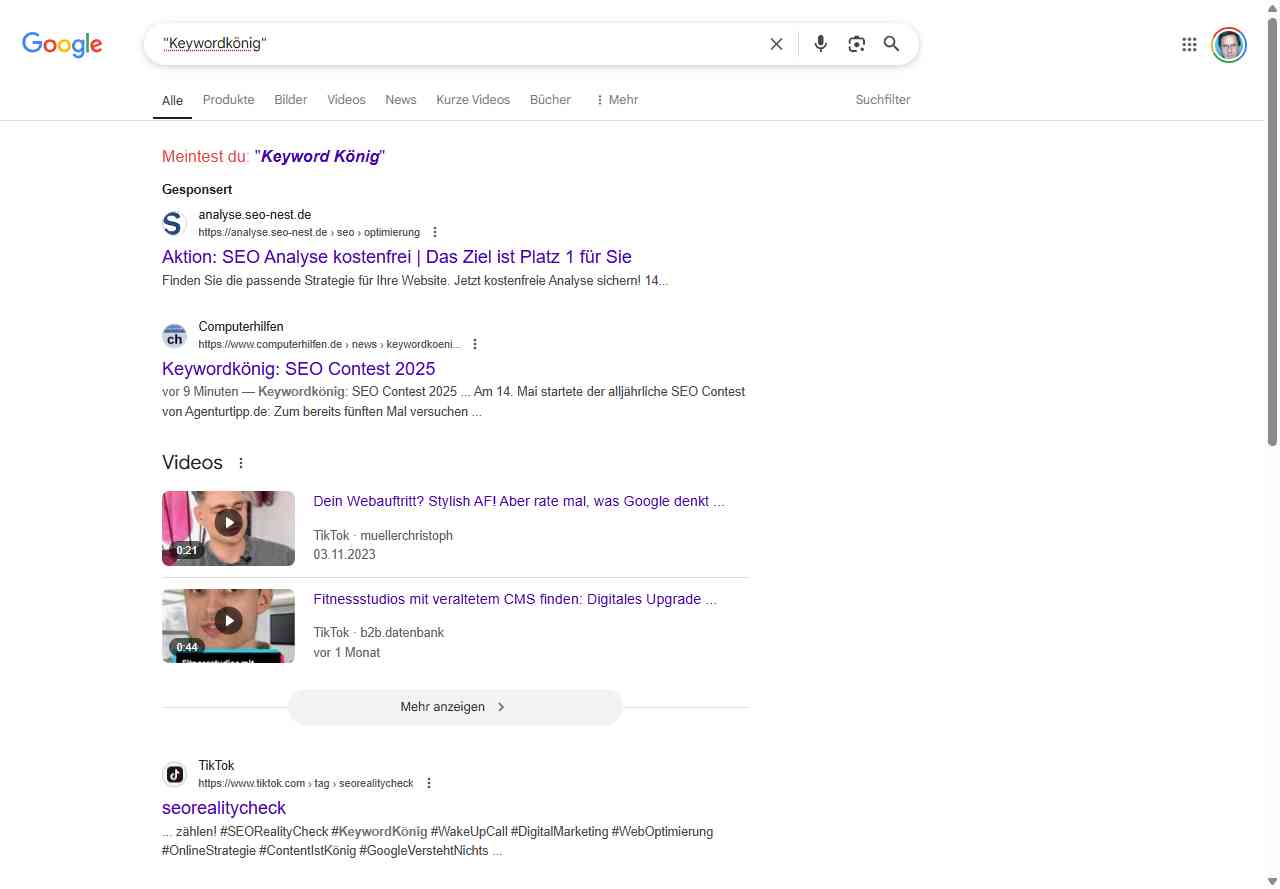
Task: Open Keywordkönig: SEO Contest 2025 result
Action: 299,369
